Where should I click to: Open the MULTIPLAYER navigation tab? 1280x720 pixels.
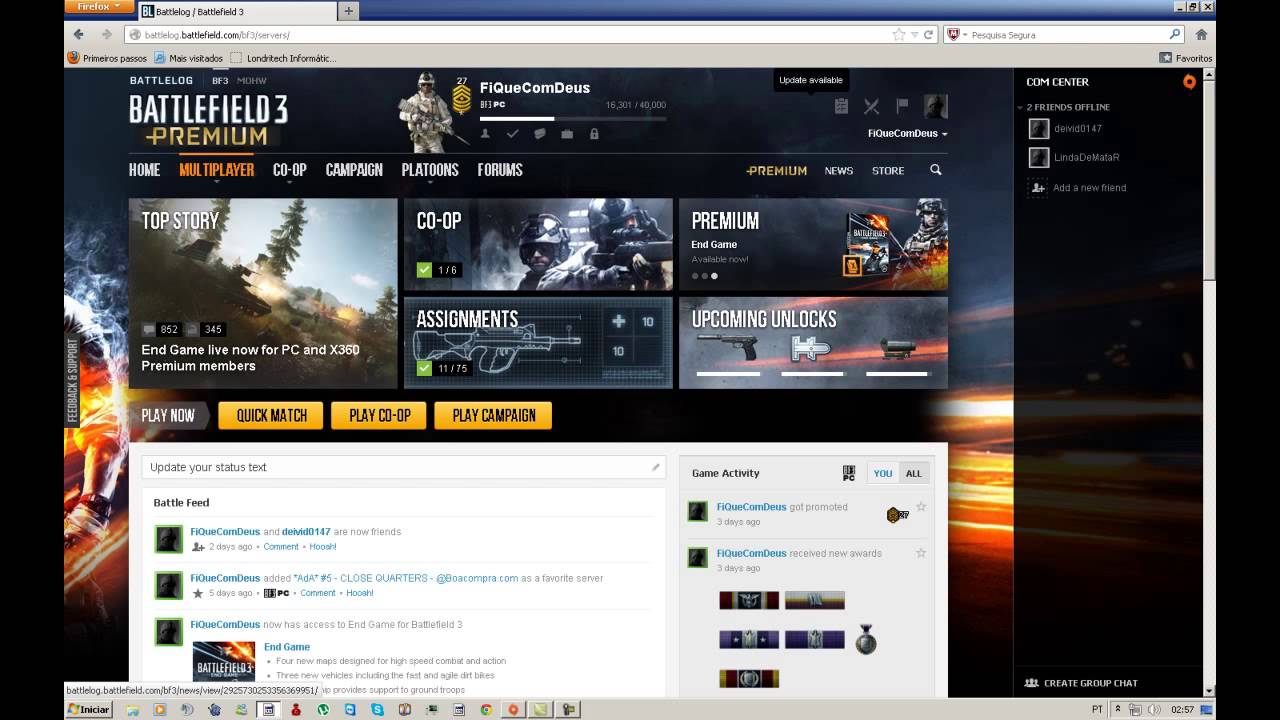216,170
